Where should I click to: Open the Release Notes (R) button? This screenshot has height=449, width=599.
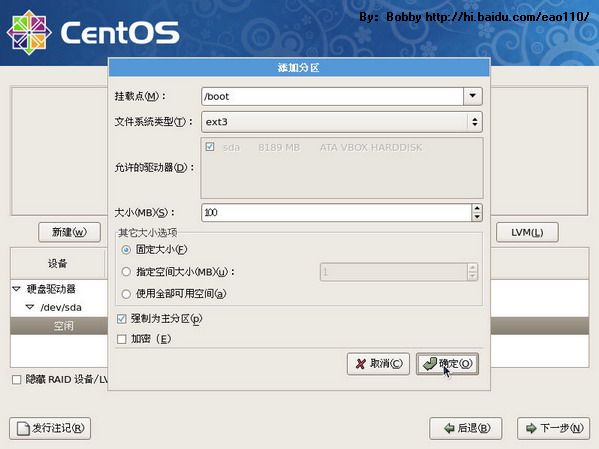(x=50, y=428)
